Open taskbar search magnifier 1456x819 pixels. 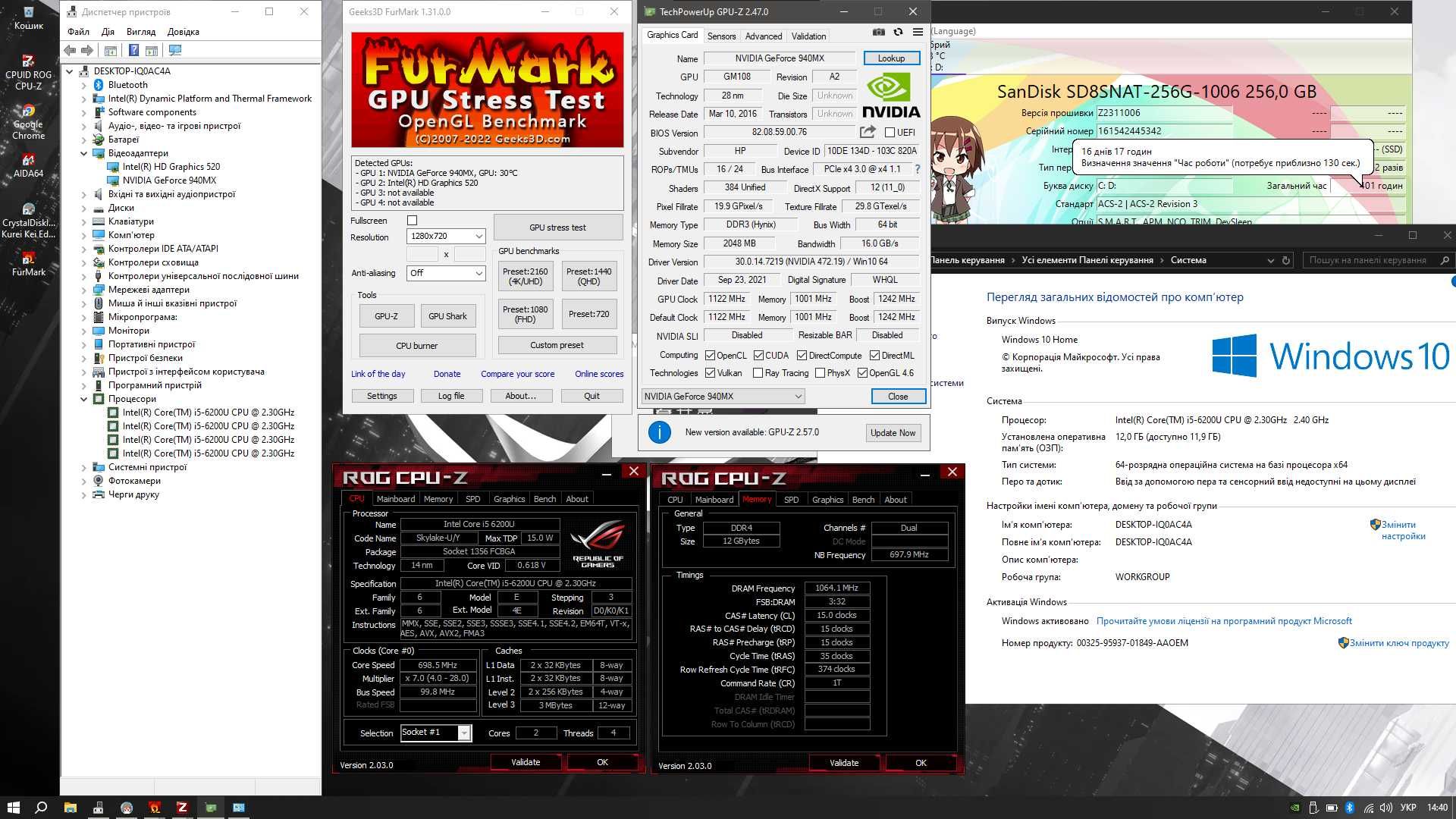click(x=42, y=808)
